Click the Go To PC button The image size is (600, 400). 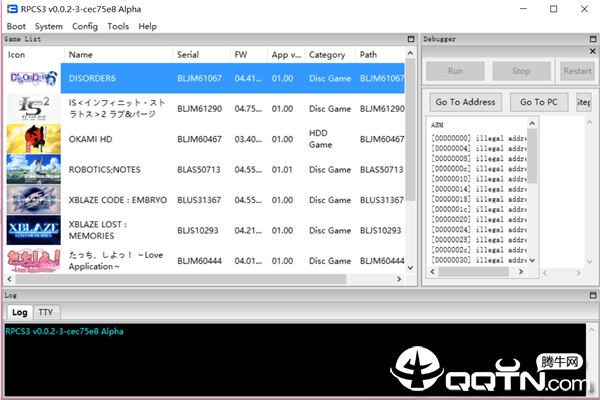(x=539, y=102)
